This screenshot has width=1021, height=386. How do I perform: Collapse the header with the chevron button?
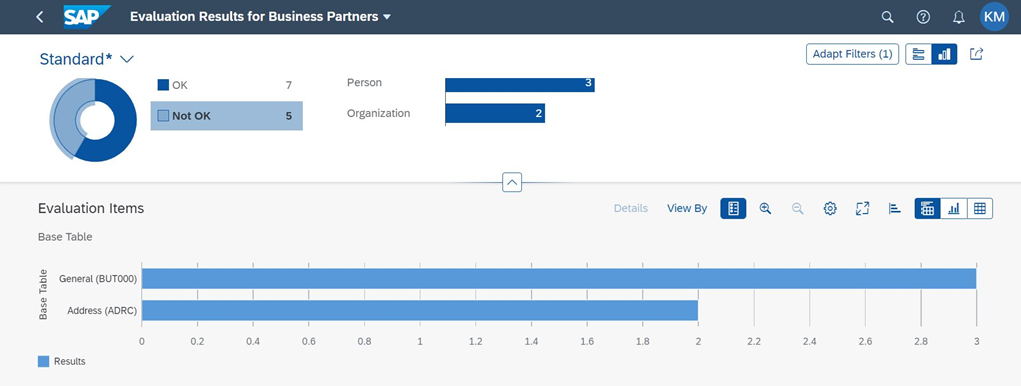point(512,183)
